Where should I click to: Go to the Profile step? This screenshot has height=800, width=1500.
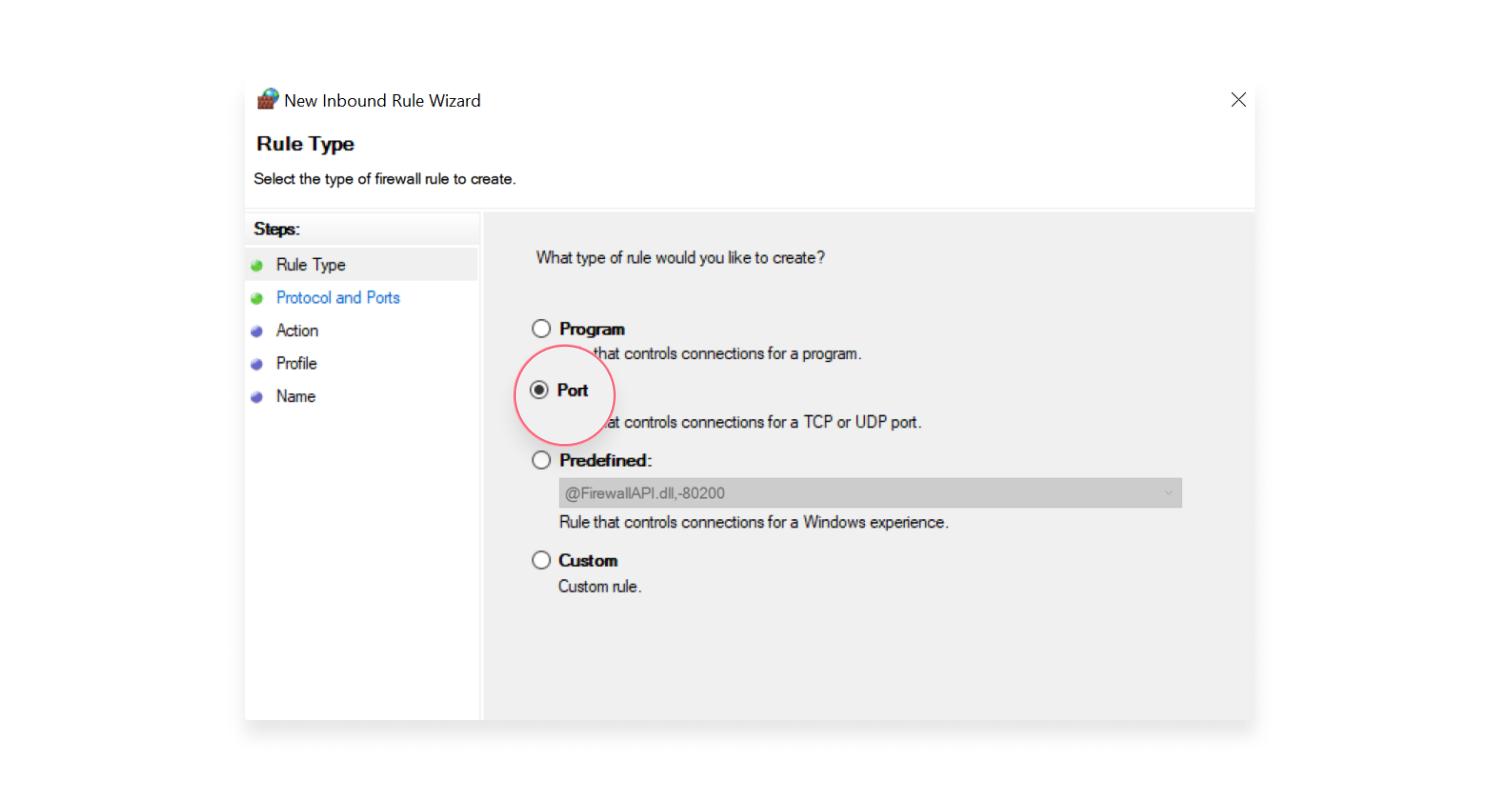[x=296, y=364]
